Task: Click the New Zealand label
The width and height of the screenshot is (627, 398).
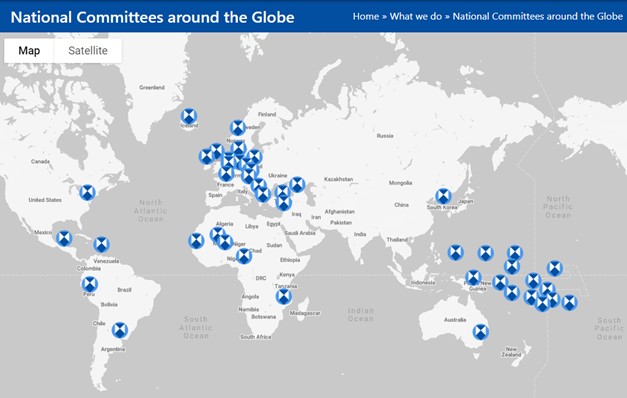Action: (511, 352)
